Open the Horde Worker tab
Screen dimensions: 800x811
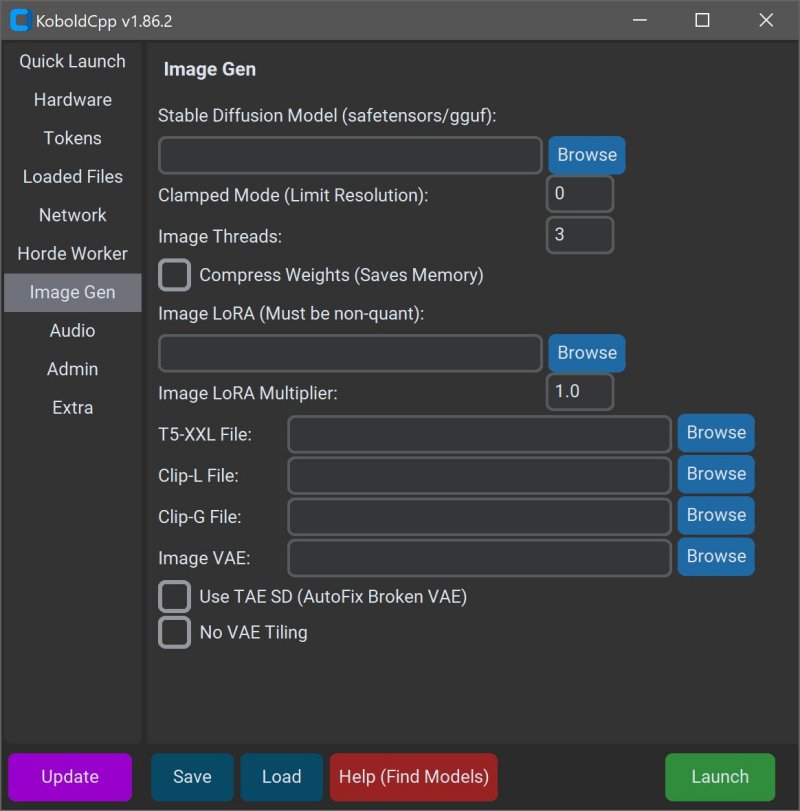pos(72,253)
